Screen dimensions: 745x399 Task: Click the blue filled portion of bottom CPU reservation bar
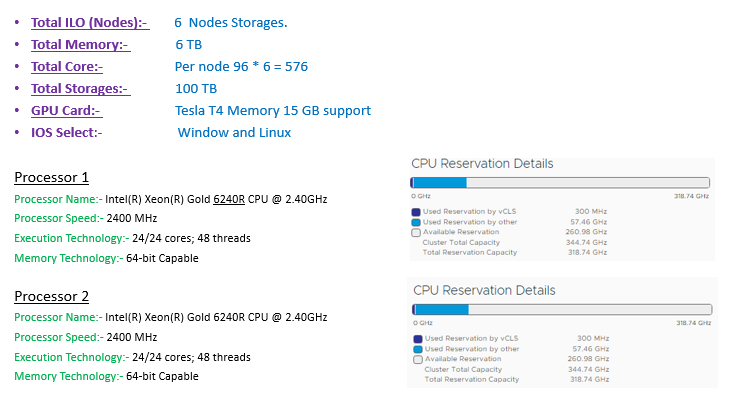[x=441, y=310]
